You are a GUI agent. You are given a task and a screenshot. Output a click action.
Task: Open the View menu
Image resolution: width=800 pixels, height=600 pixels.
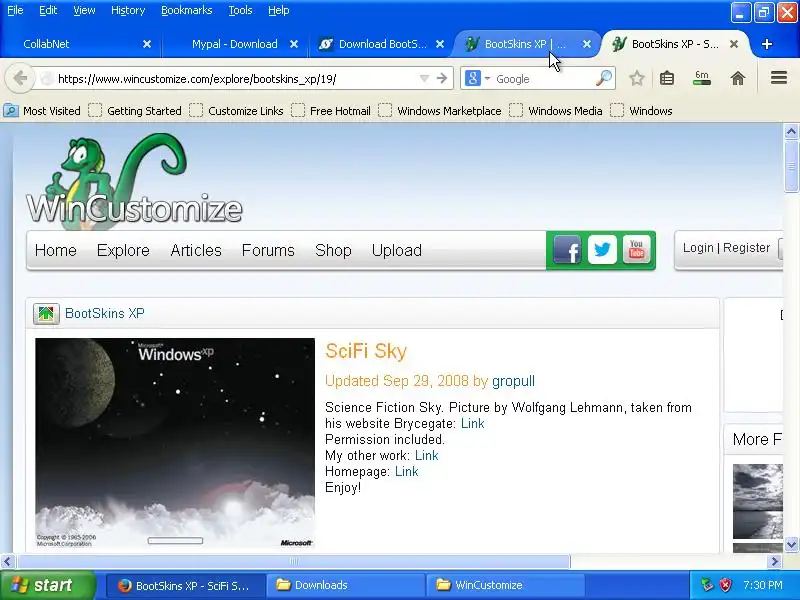click(x=84, y=10)
